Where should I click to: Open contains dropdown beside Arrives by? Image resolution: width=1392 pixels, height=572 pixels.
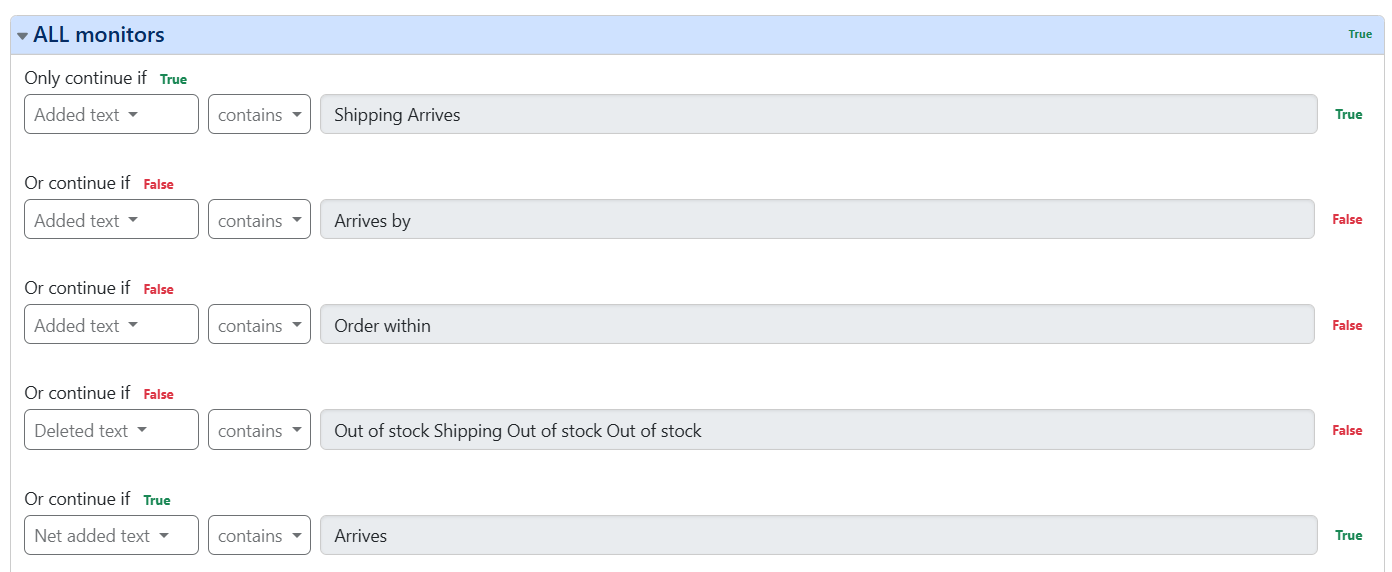tap(259, 219)
